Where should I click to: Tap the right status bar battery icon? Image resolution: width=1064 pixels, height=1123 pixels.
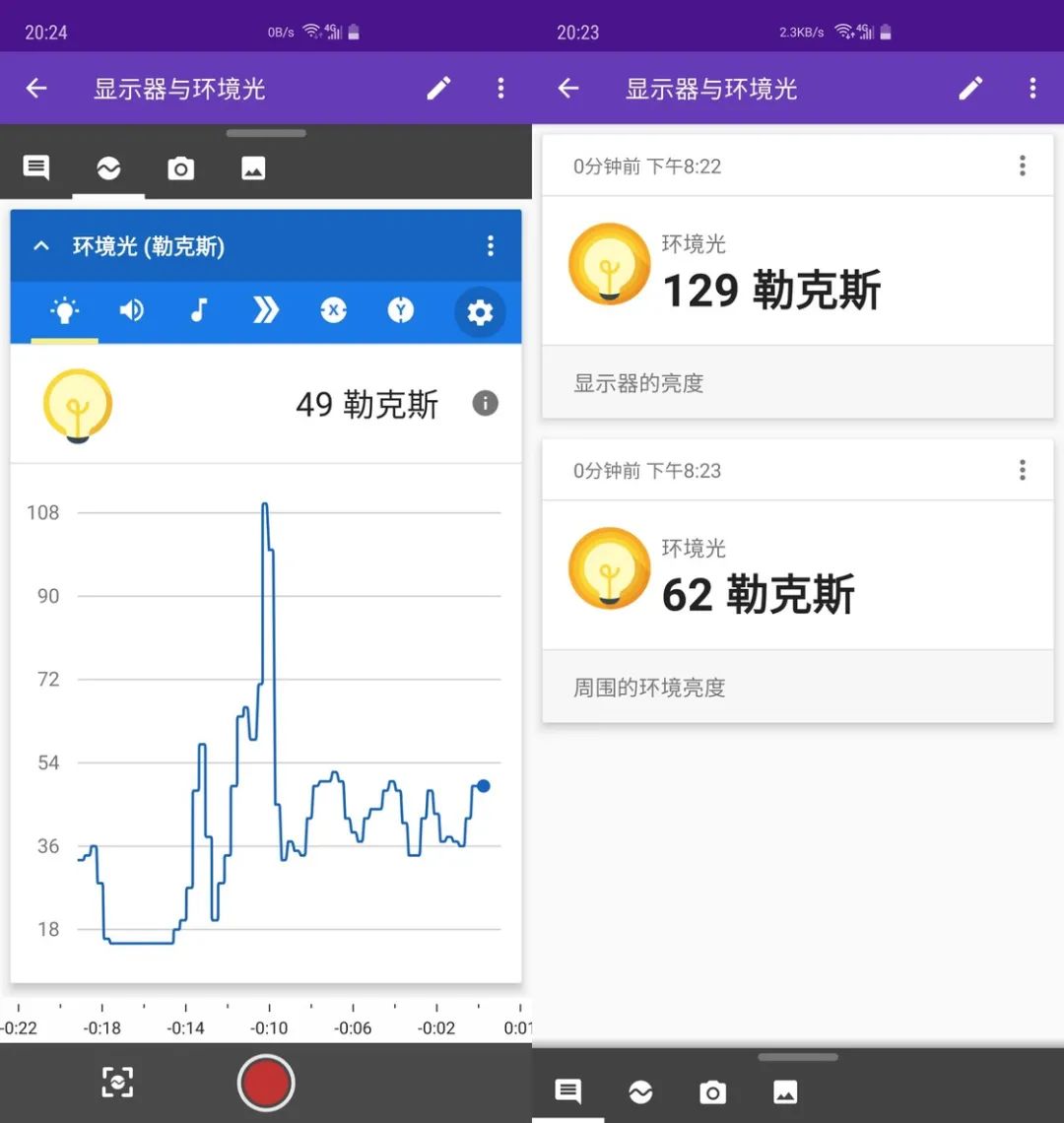[886, 32]
